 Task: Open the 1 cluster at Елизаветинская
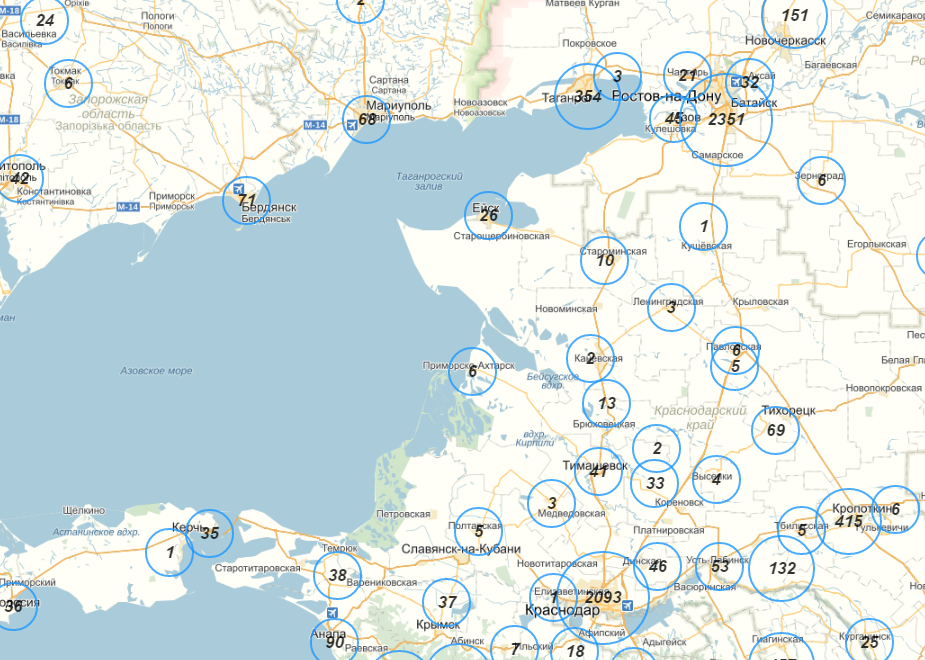click(553, 597)
